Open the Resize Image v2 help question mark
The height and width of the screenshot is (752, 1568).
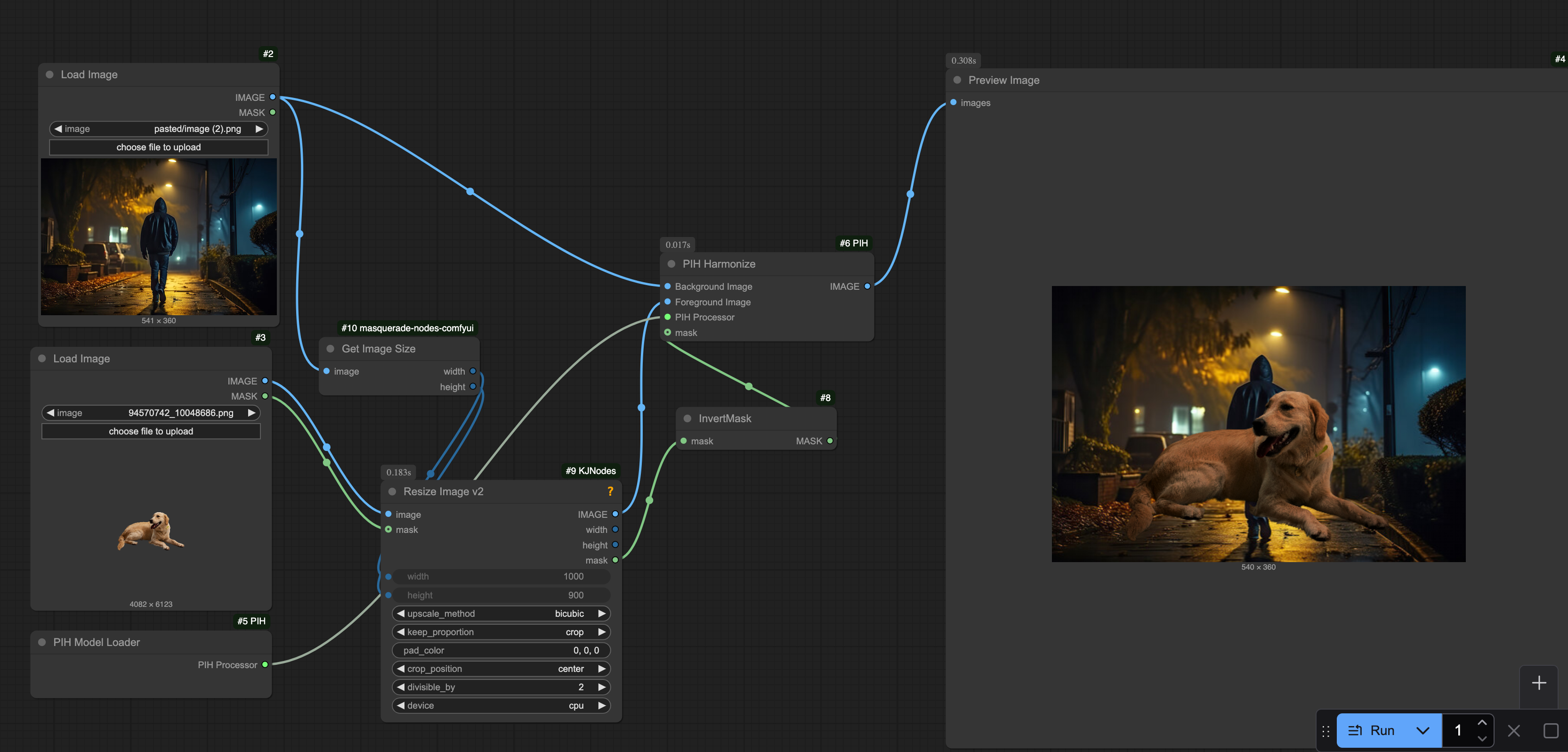(610, 491)
